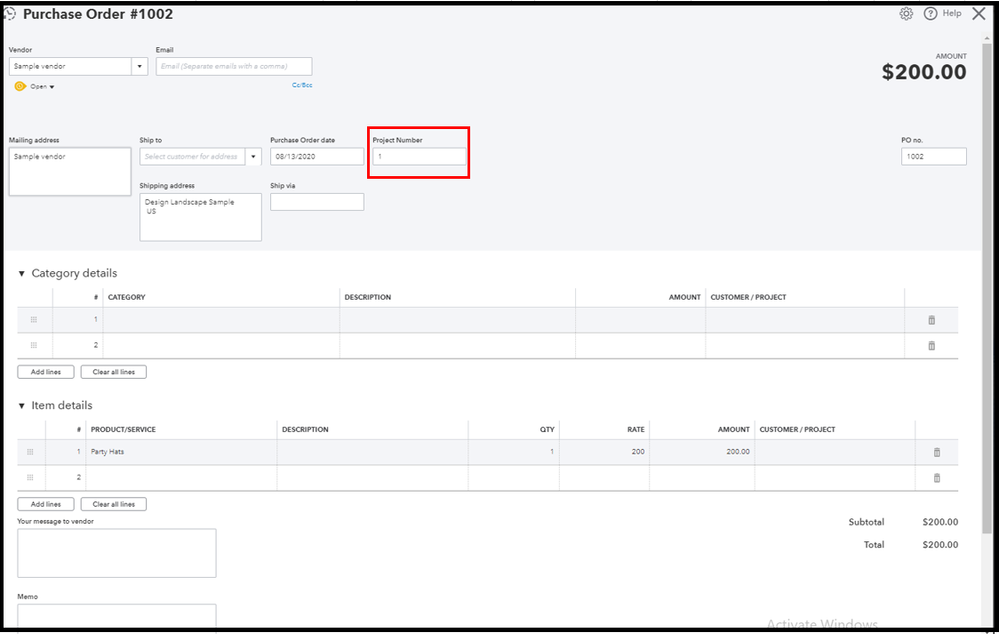
Task: Select the Party Hats product cell
Action: pos(181,452)
